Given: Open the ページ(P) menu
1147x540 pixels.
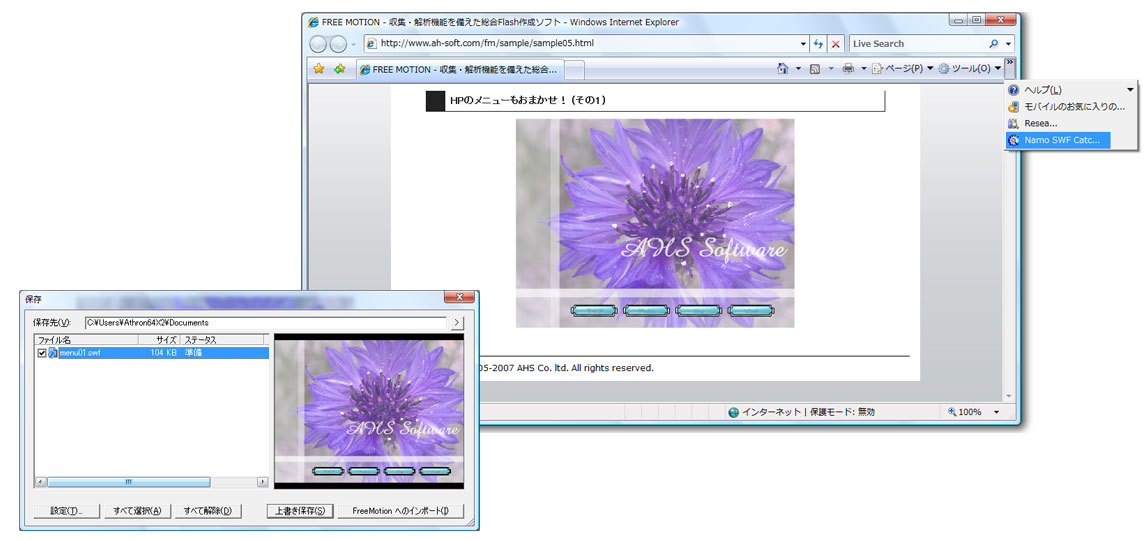Looking at the screenshot, I should point(902,69).
